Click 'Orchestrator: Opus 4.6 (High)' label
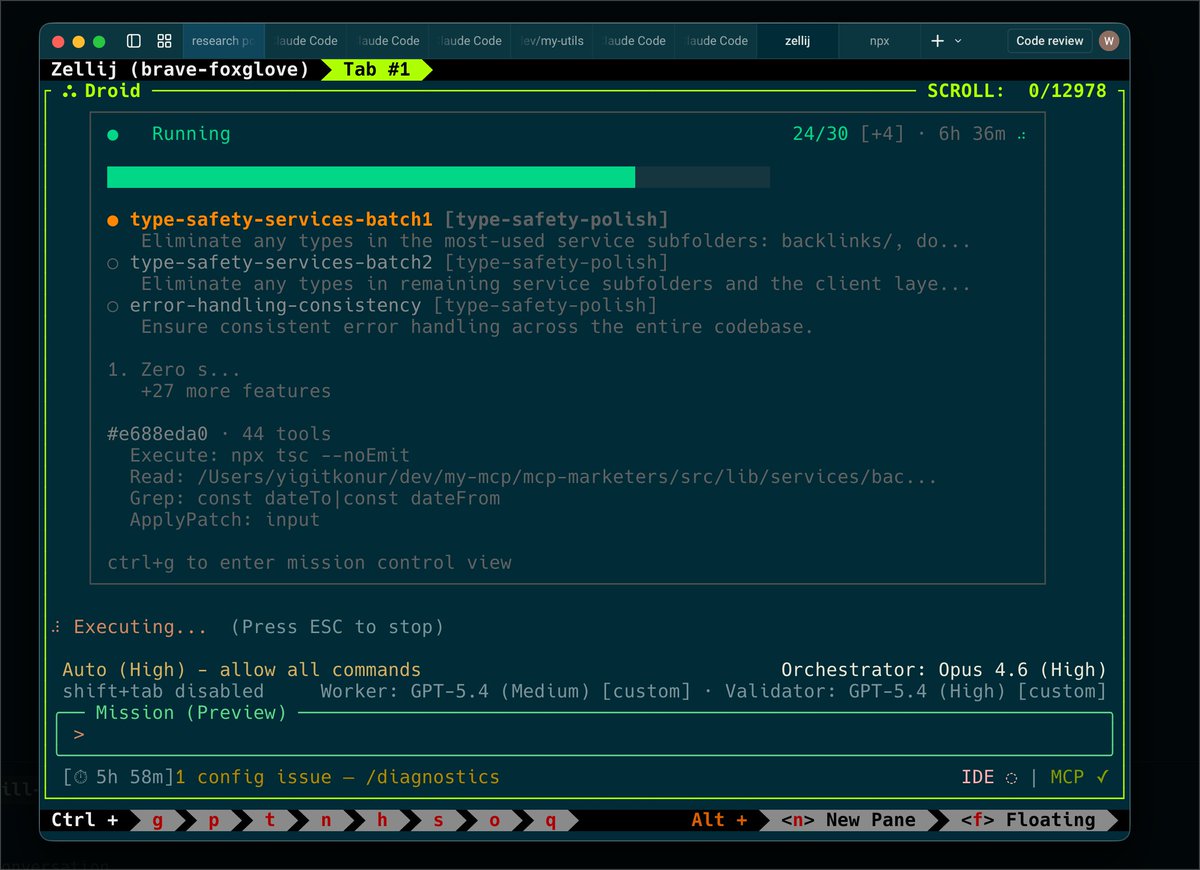The width and height of the screenshot is (1200, 870). [x=944, y=670]
